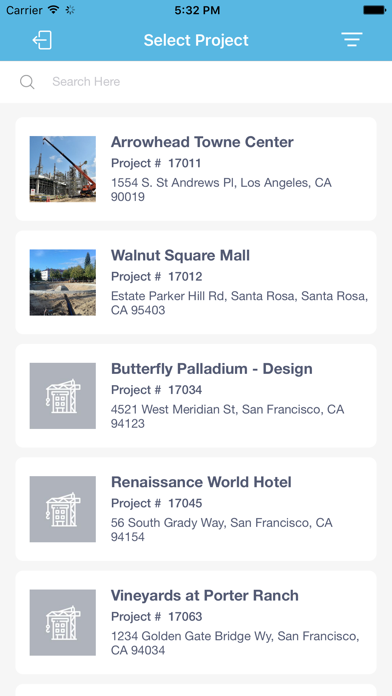Tap the Wi-Fi status icon
This screenshot has width=392, height=696.
(54, 10)
